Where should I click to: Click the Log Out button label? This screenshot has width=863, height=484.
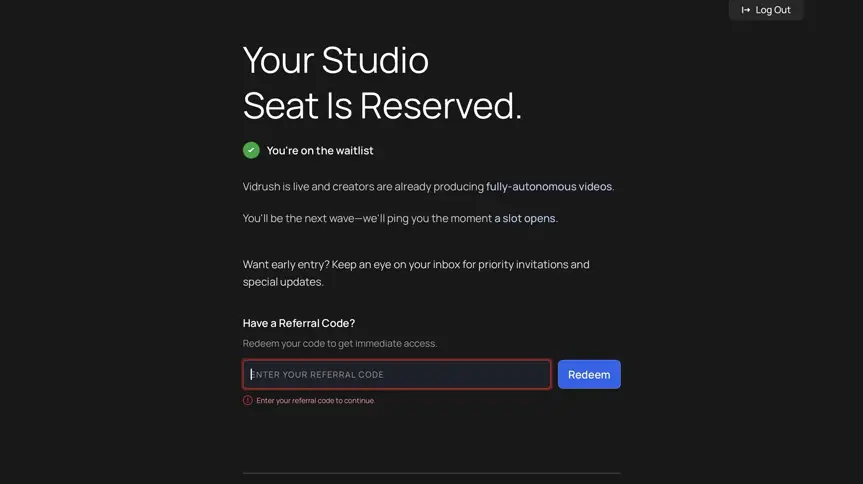pos(773,10)
